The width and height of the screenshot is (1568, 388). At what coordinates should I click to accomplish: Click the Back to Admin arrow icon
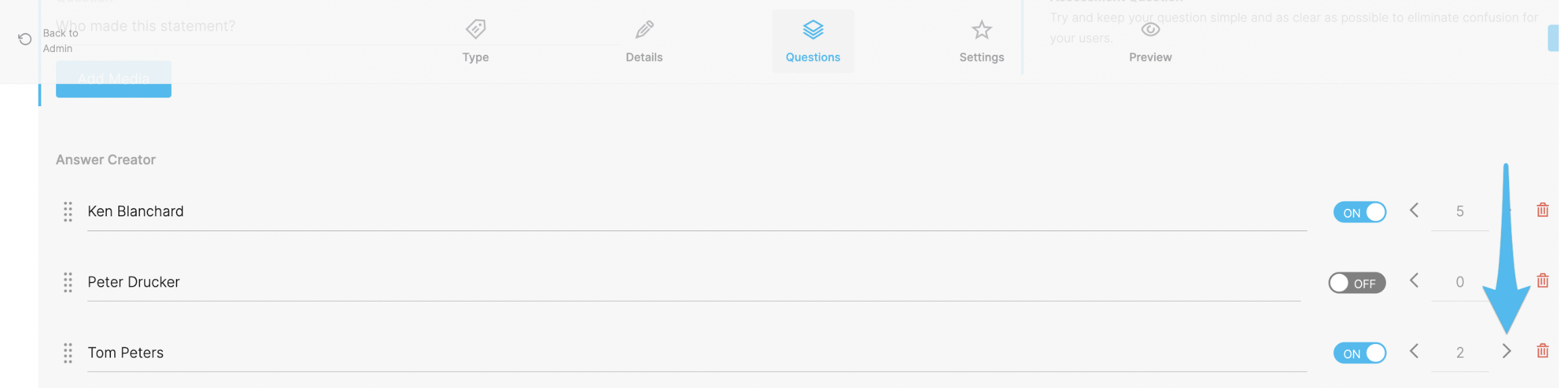click(x=25, y=39)
